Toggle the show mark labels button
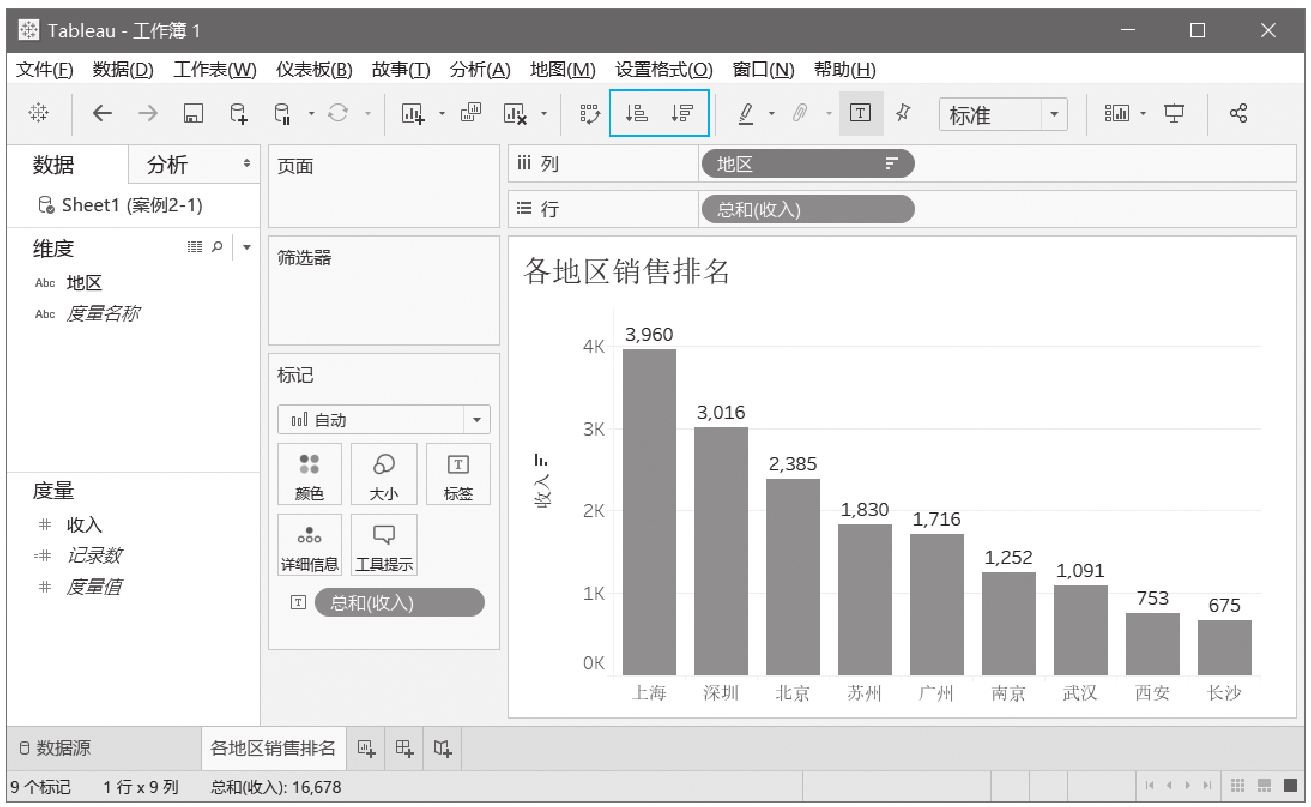 (x=860, y=114)
